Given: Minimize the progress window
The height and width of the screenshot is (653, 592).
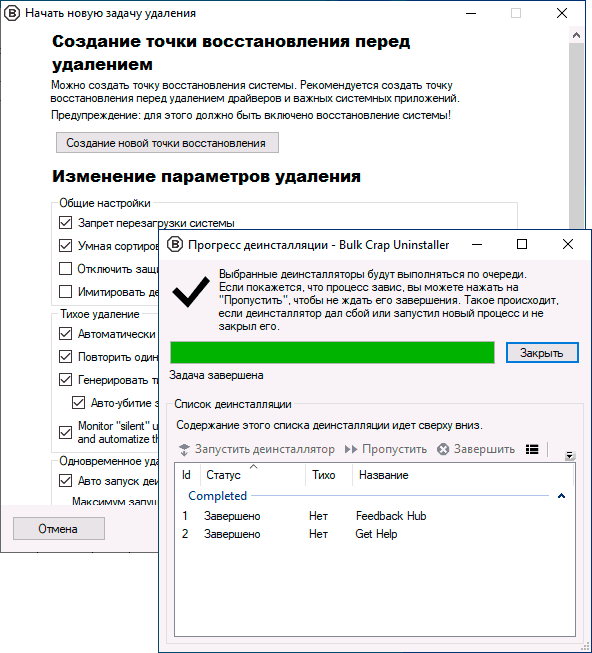Looking at the screenshot, I should 477,244.
